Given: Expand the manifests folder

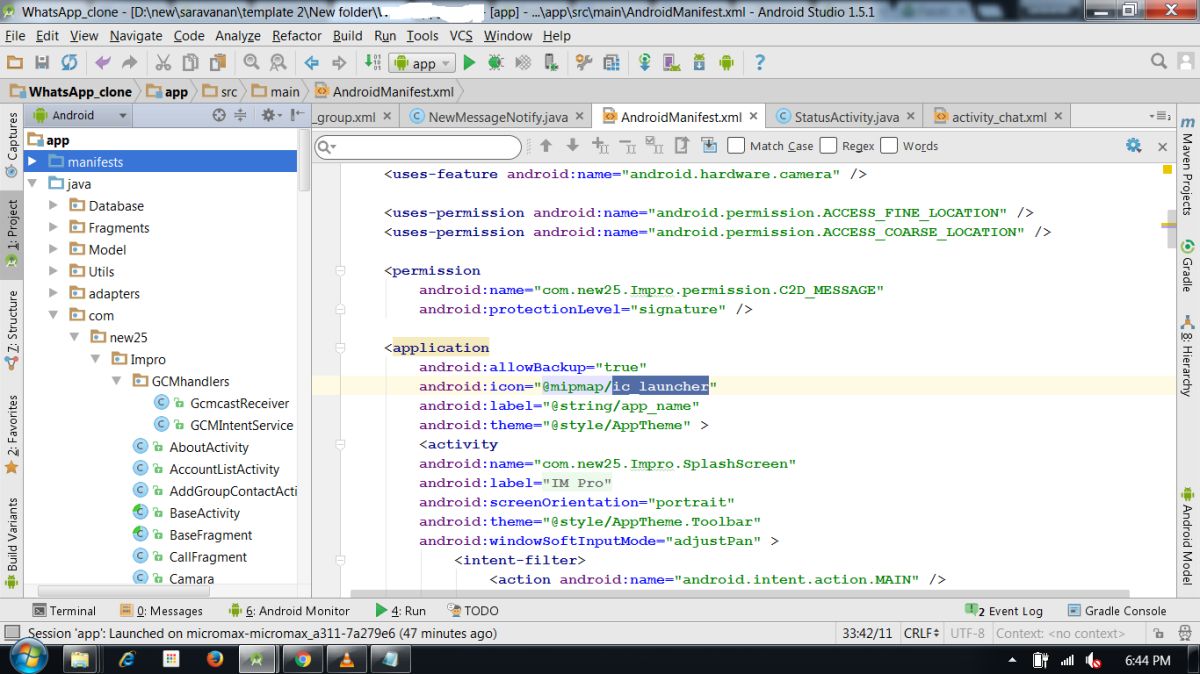Looking at the screenshot, I should tap(32, 161).
